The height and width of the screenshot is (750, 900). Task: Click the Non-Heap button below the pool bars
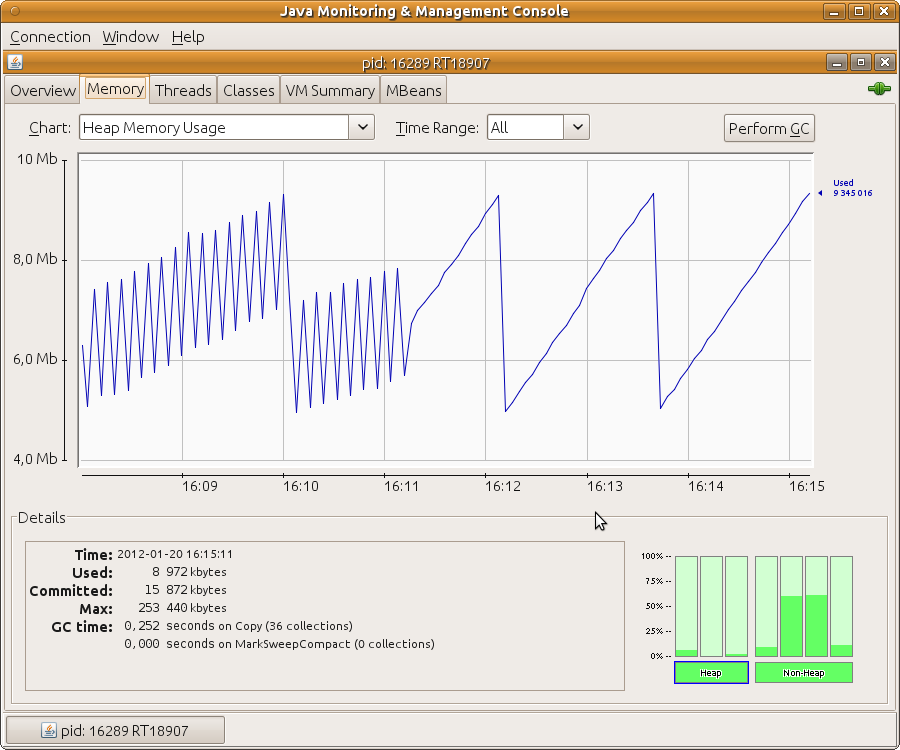pyautogui.click(x=803, y=673)
